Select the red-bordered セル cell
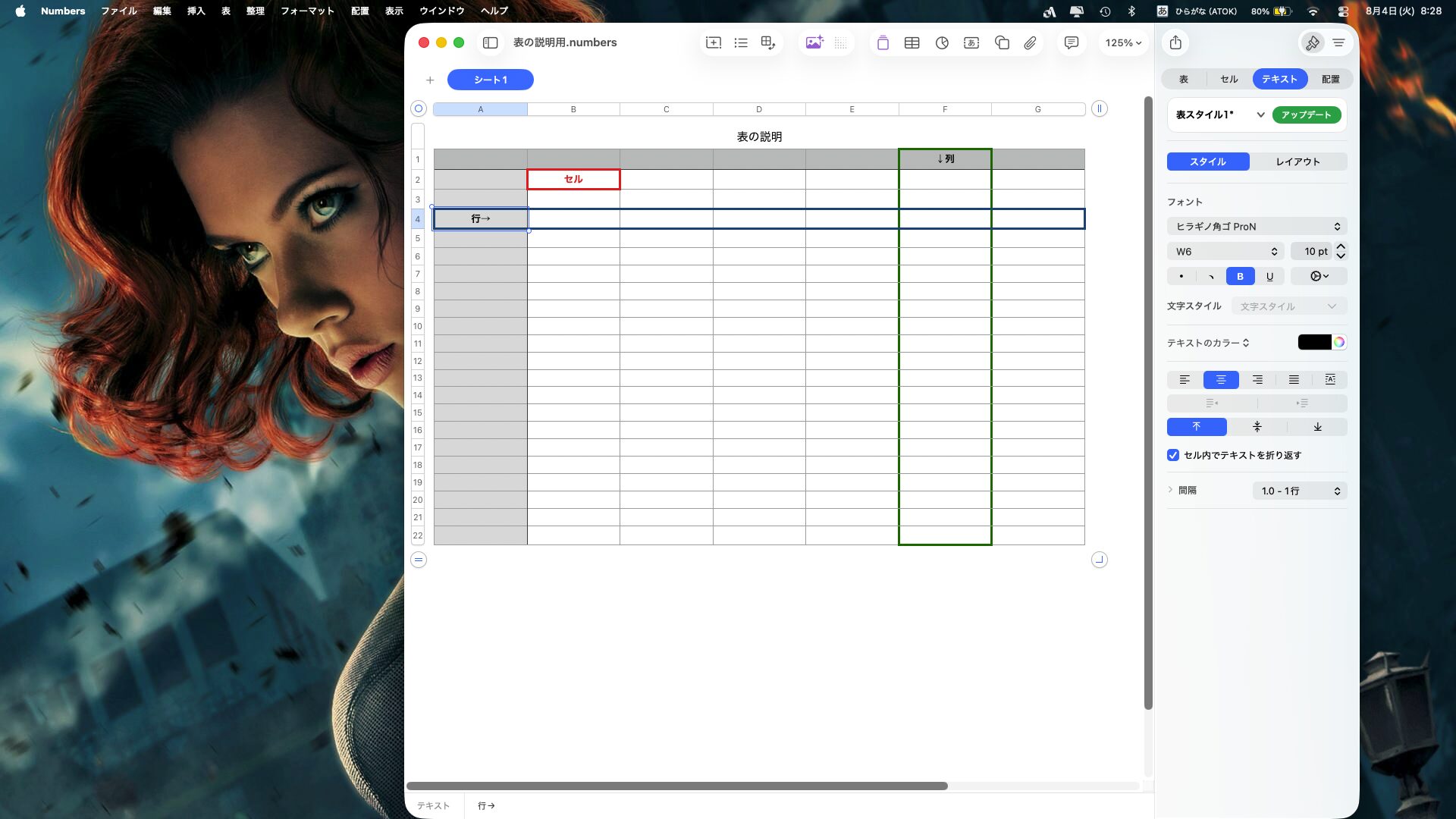 coord(573,180)
